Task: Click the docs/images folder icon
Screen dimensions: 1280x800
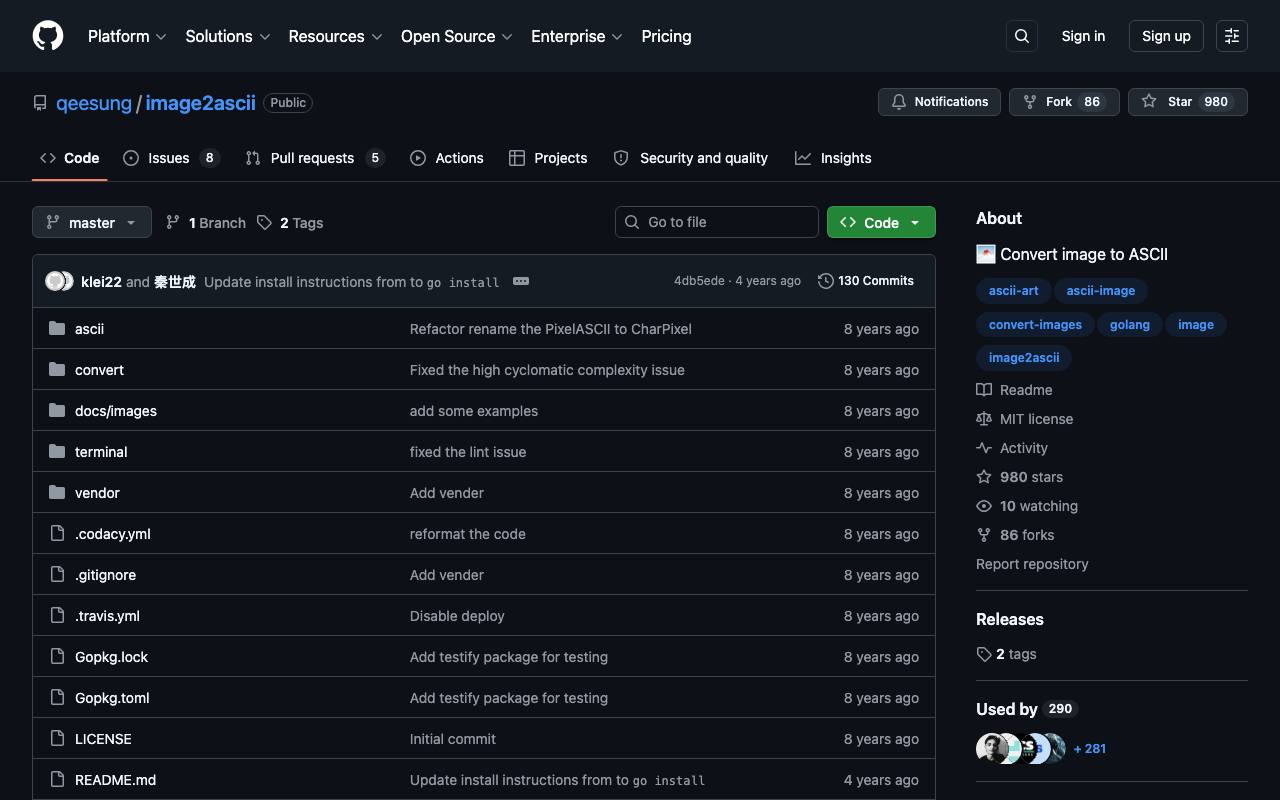Action: tap(57, 411)
